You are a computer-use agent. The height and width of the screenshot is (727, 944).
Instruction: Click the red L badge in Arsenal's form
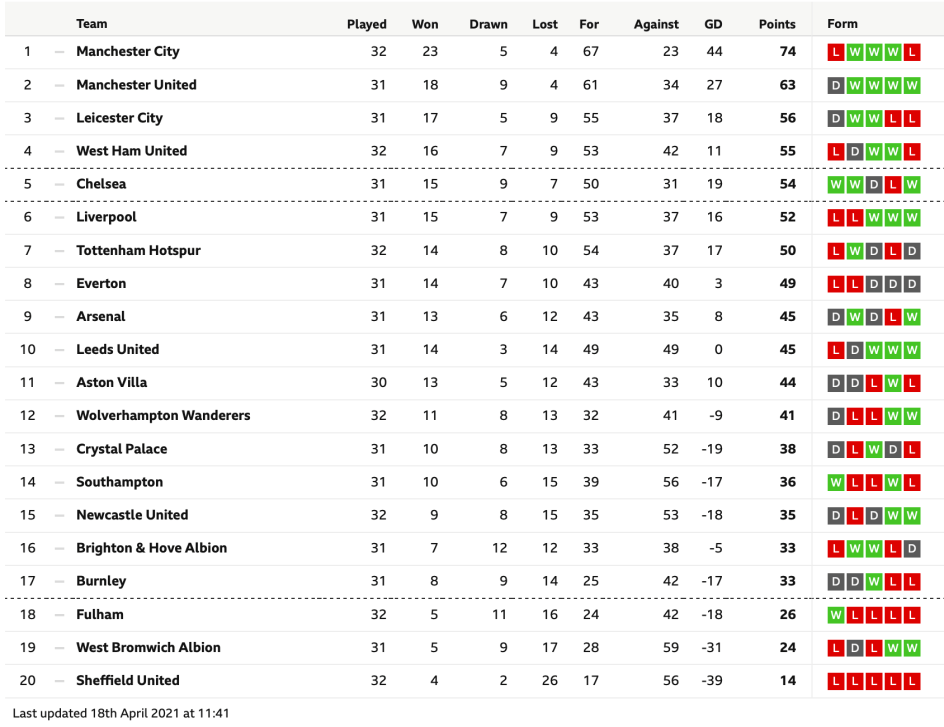click(x=892, y=317)
